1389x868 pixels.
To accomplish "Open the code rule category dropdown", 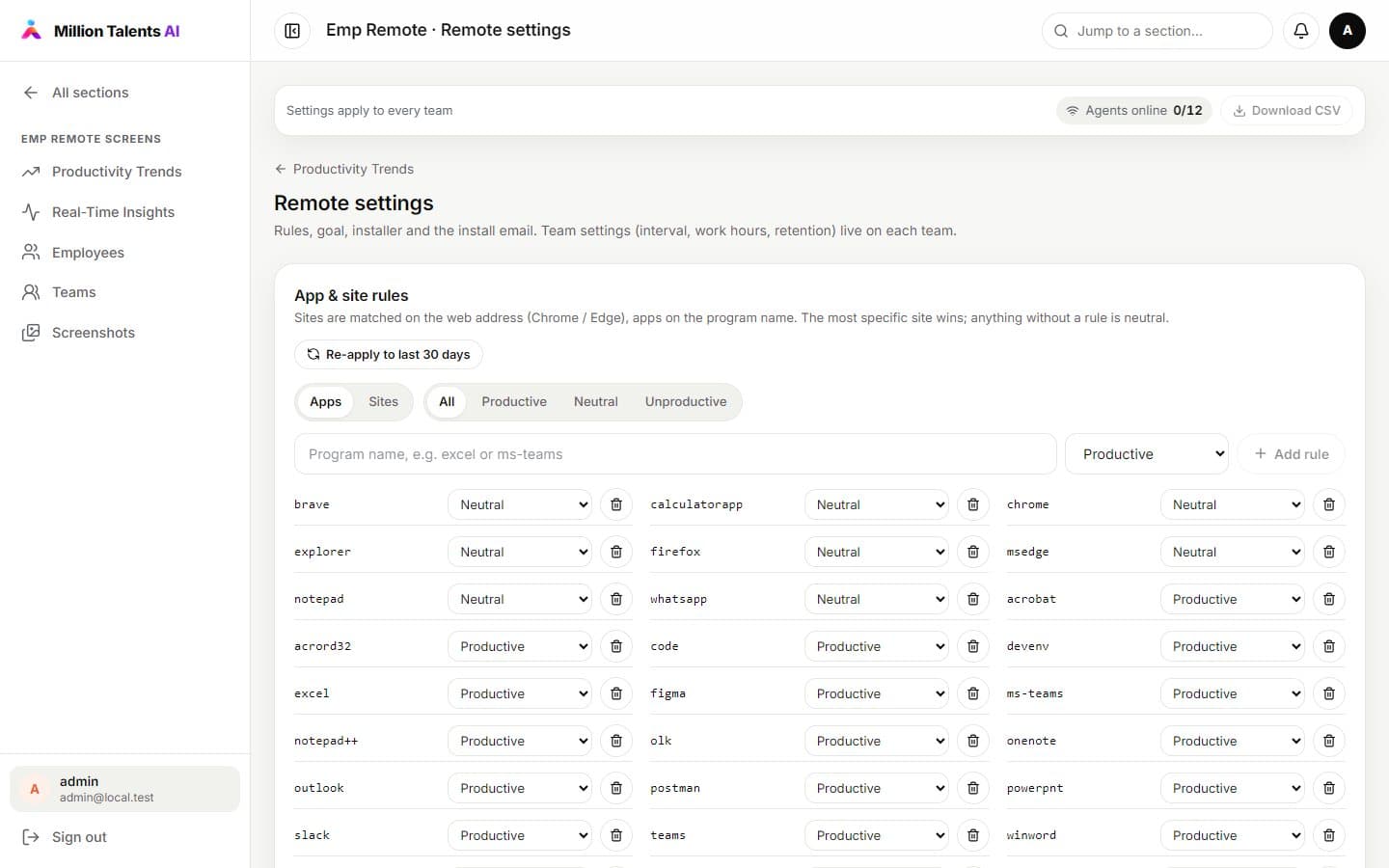I will pos(876,646).
